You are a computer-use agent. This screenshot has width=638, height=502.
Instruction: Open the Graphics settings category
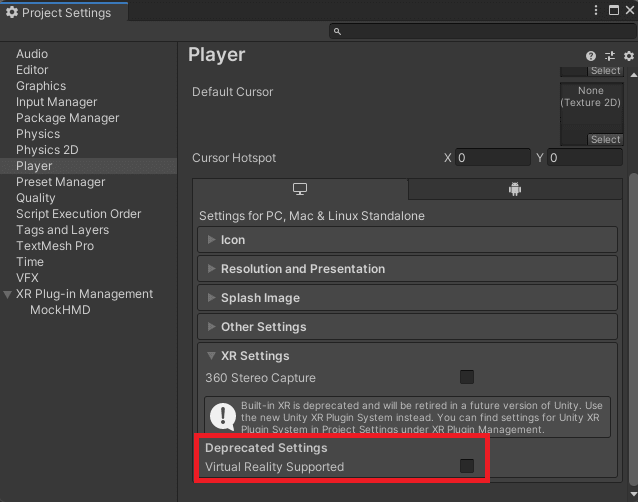pyautogui.click(x=41, y=86)
